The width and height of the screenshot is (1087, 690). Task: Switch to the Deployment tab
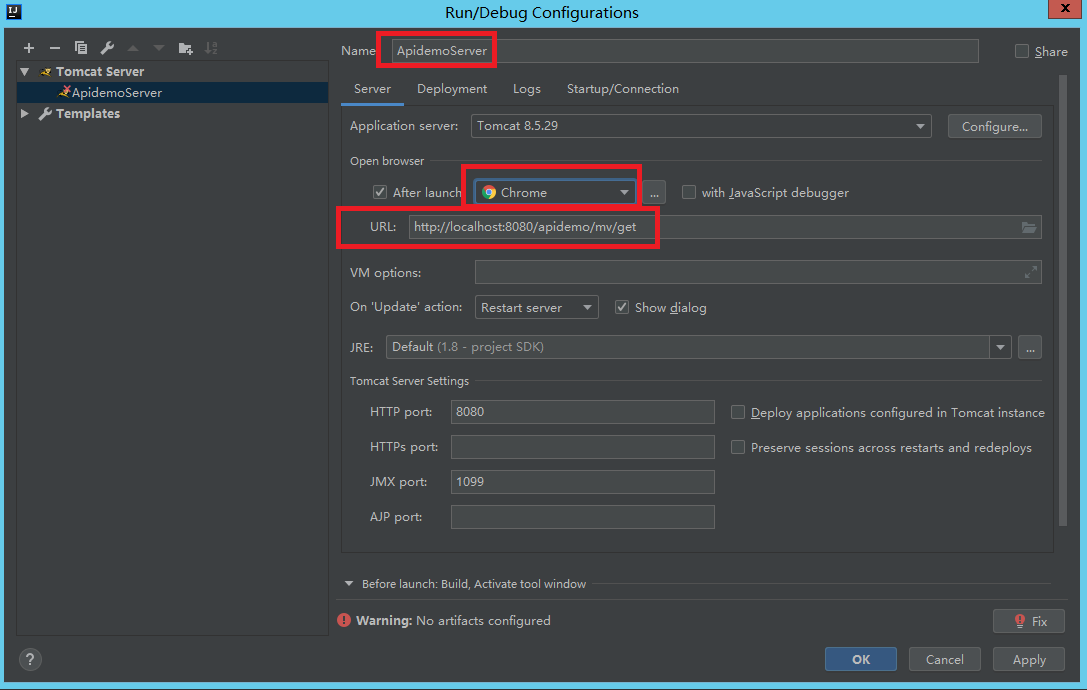click(x=452, y=89)
